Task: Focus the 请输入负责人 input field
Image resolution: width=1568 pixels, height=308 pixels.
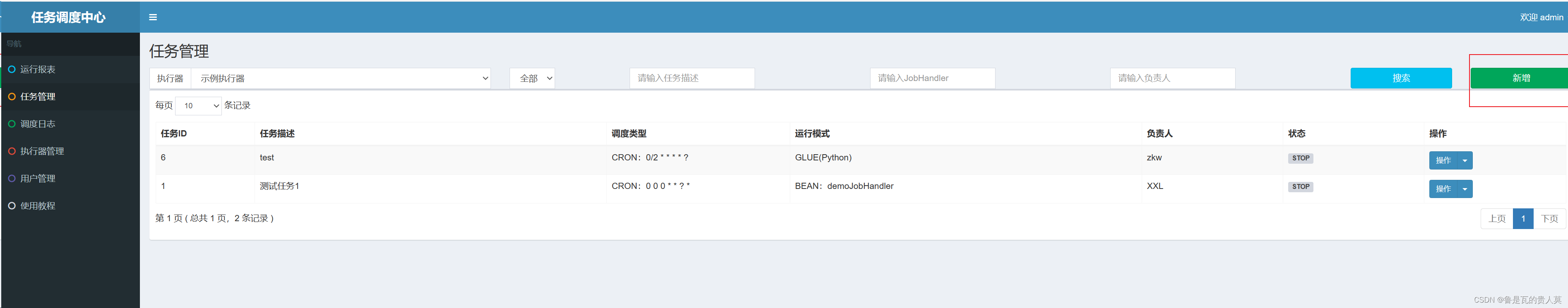Action: (x=1172, y=79)
